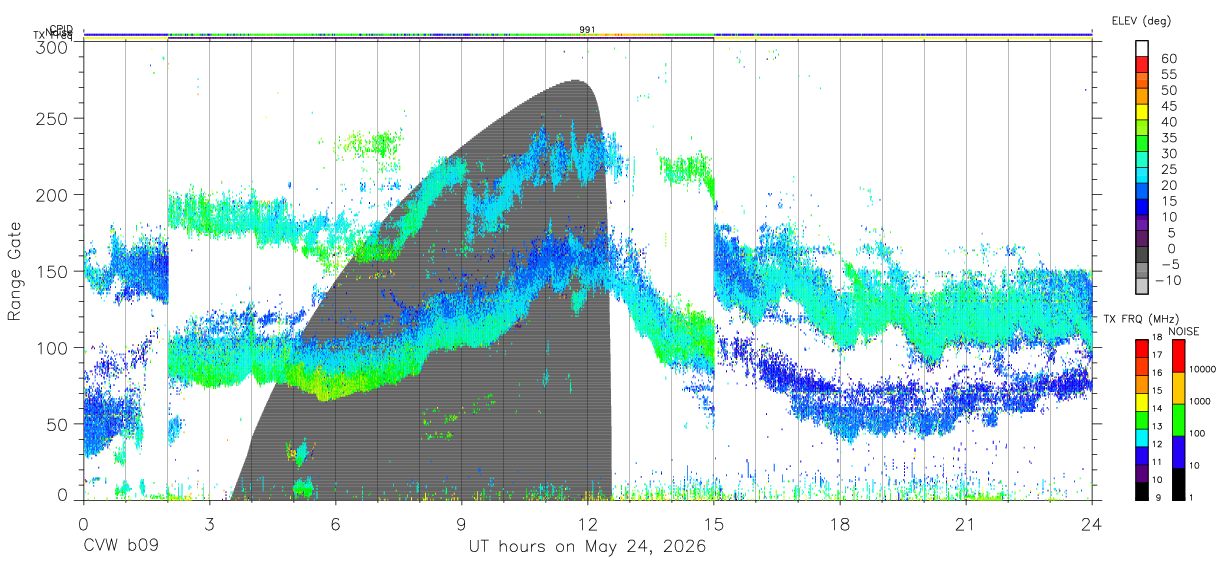The height and width of the screenshot is (567, 1228).
Task: Click the "CVW b09" radar beam label
Action: pos(121,547)
